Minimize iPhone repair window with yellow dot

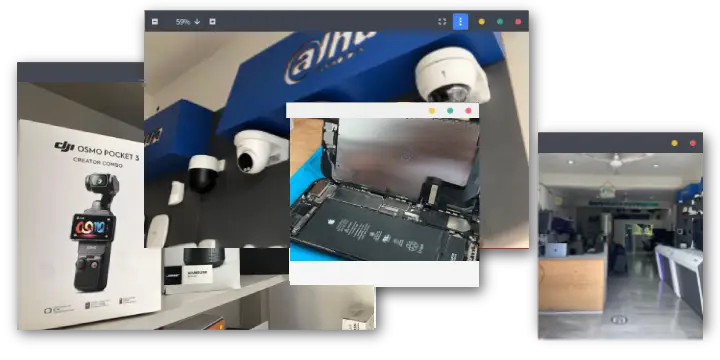[x=432, y=111]
